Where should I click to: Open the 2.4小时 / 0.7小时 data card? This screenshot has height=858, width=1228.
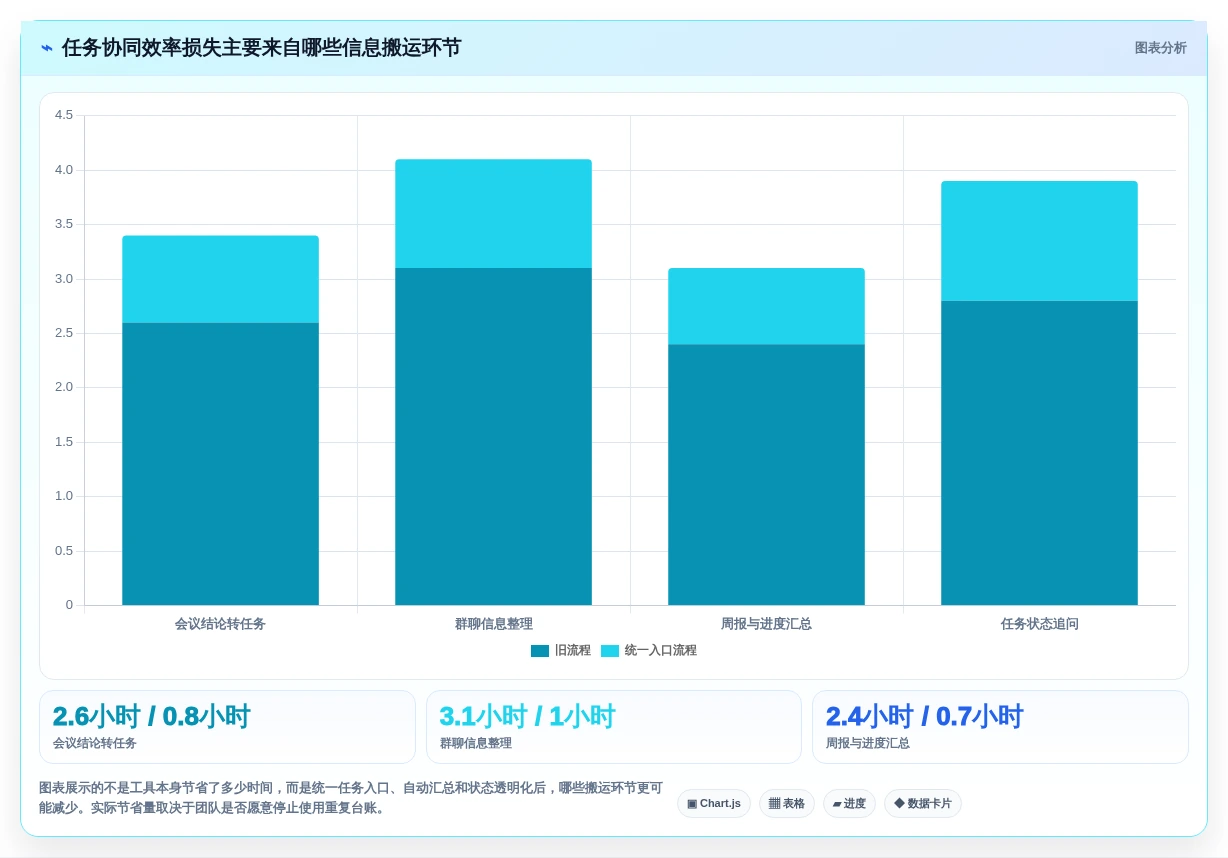coord(1000,727)
